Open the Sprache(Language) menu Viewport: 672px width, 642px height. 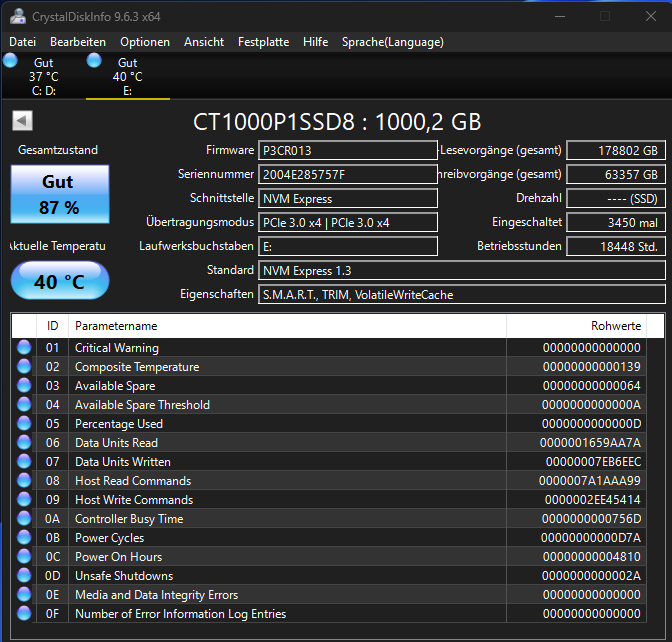393,42
